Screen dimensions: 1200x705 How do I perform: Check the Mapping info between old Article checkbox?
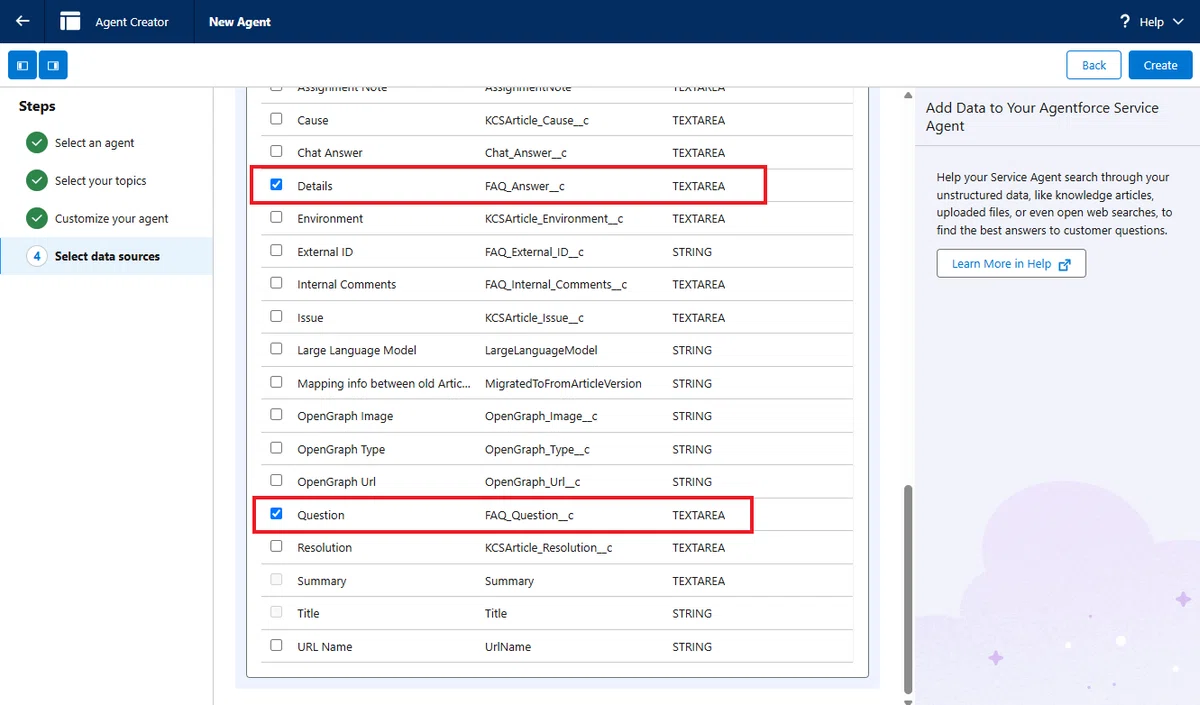[277, 383]
